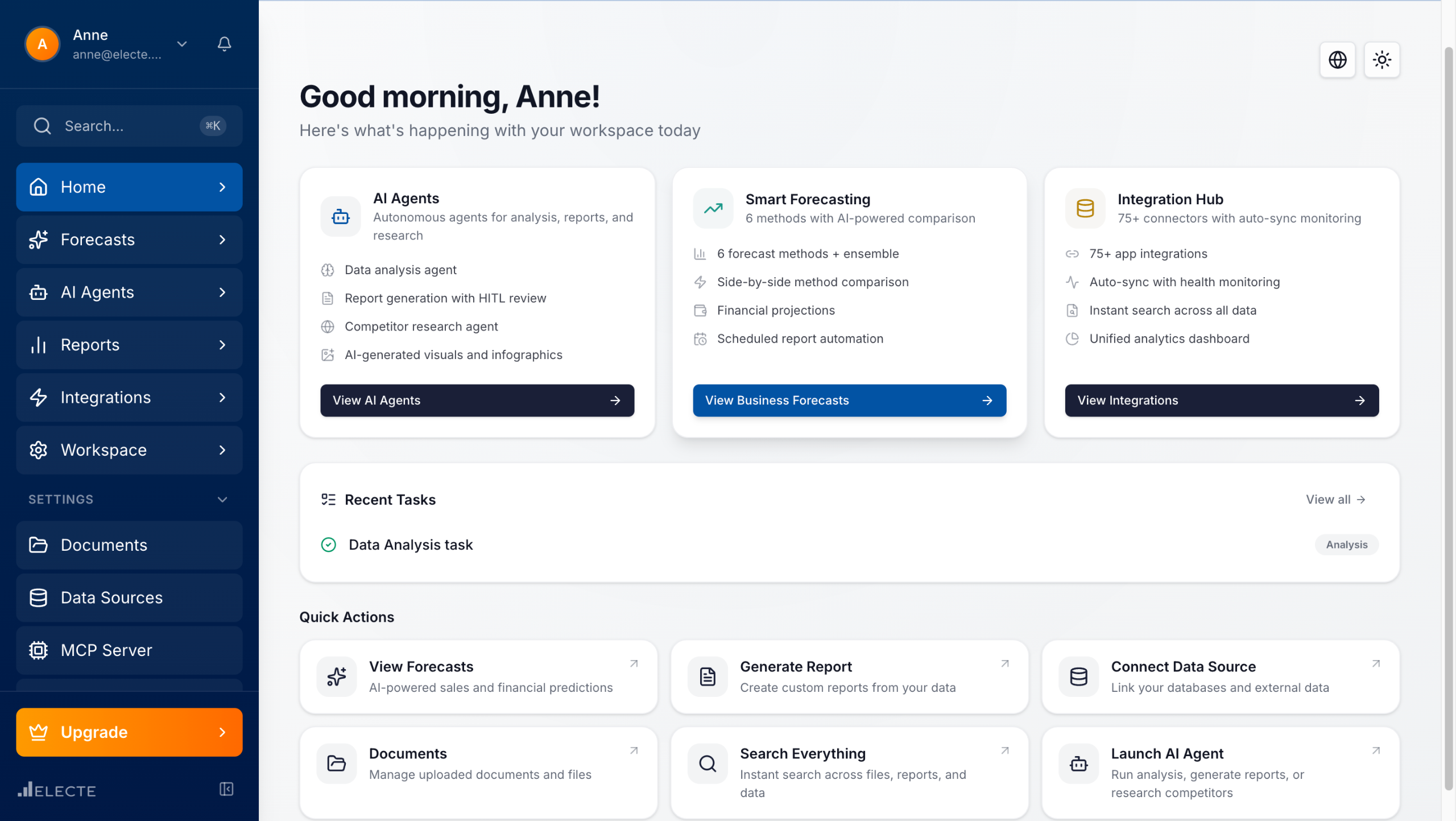Open the Anne account dropdown chevron
This screenshot has width=1456, height=821.
pyautogui.click(x=182, y=44)
